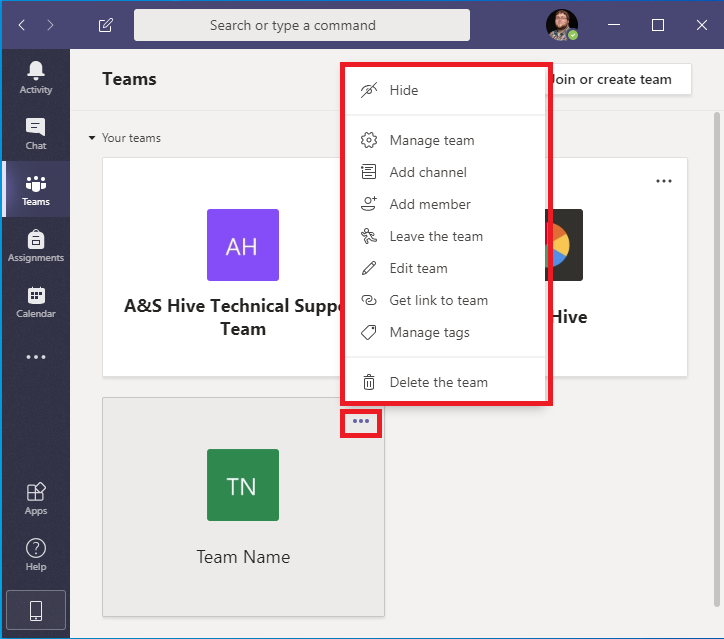This screenshot has height=639, width=724.
Task: Click the AH team avatar
Action: tap(243, 245)
